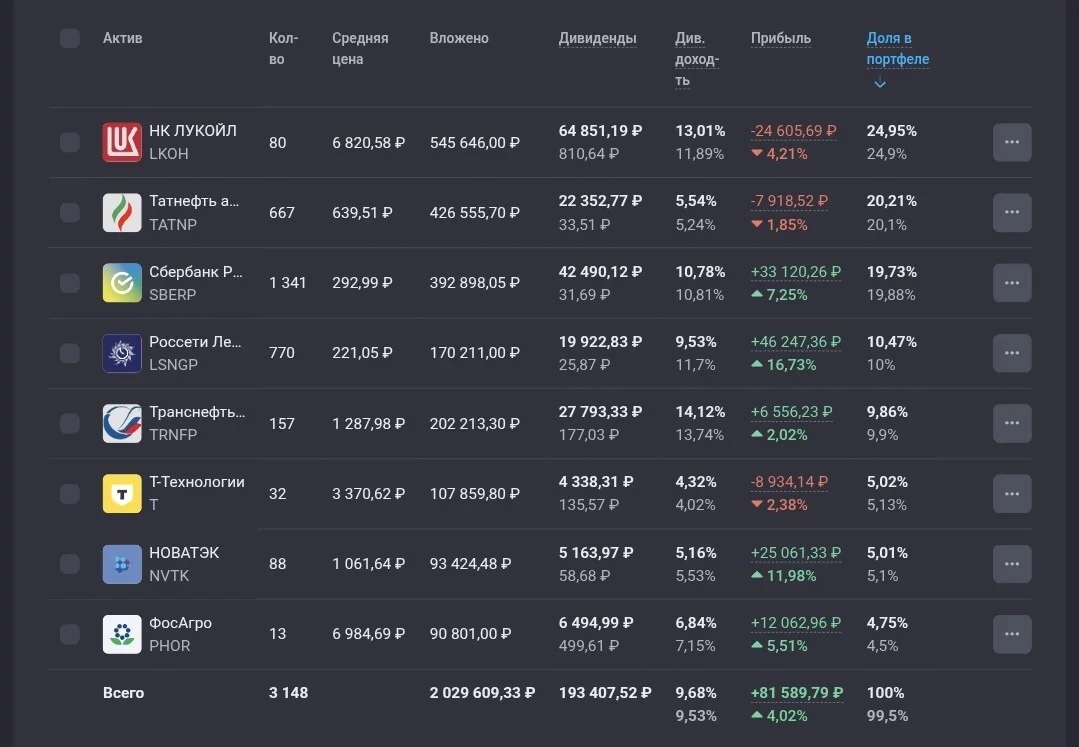Click the Т-Технологии asset name
The height and width of the screenshot is (747, 1079).
click(x=197, y=481)
